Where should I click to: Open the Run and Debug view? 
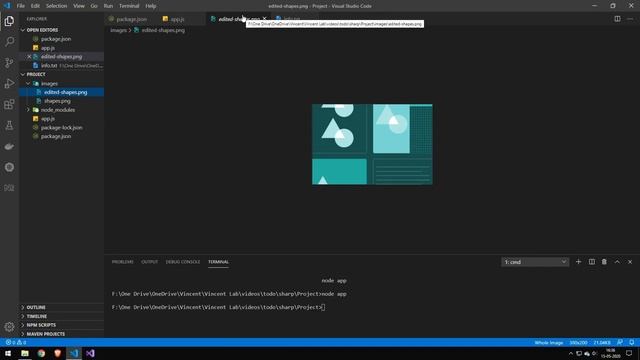click(9, 83)
